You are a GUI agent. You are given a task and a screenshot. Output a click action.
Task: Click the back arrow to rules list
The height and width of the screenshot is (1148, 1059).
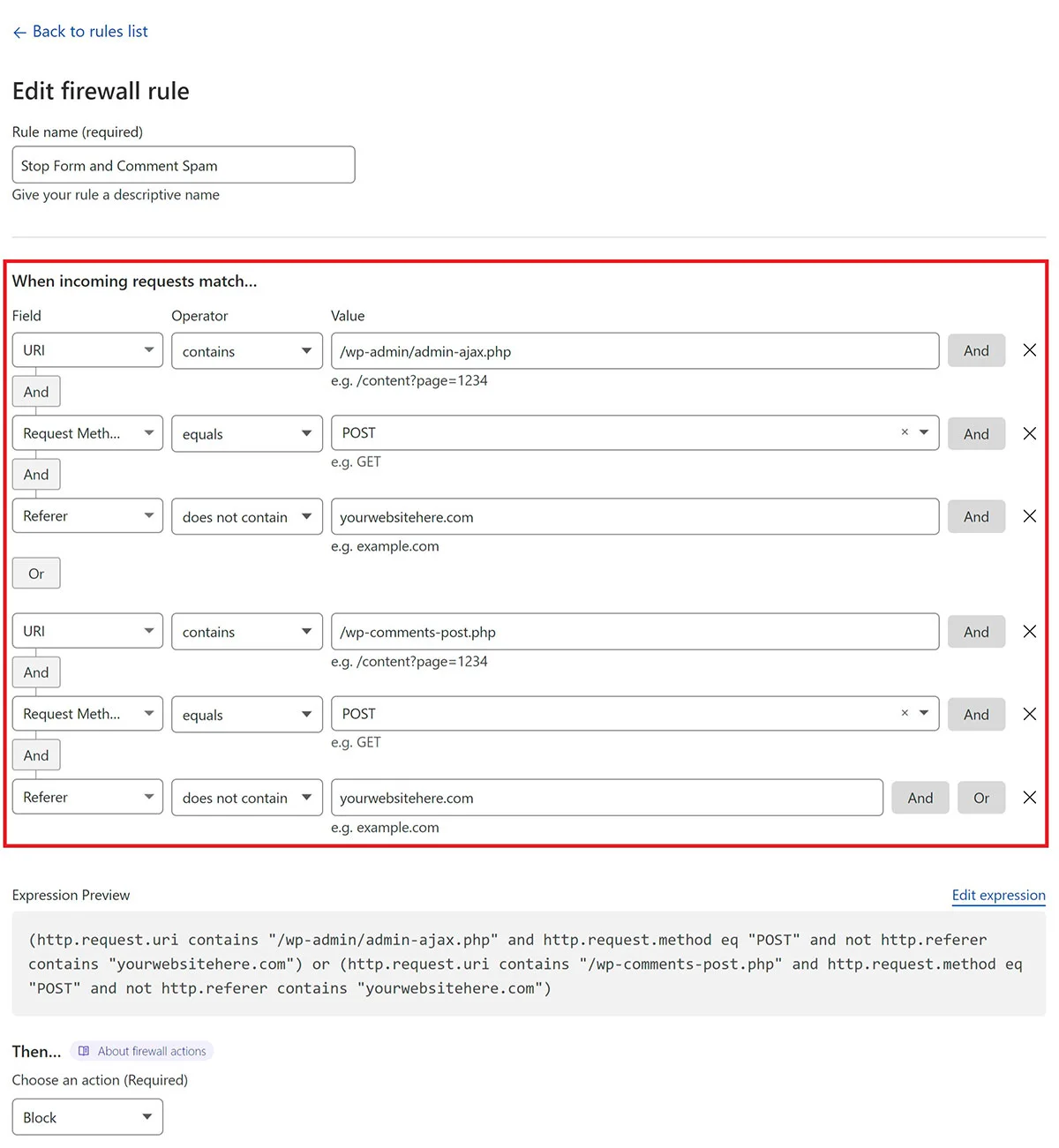[x=19, y=33]
